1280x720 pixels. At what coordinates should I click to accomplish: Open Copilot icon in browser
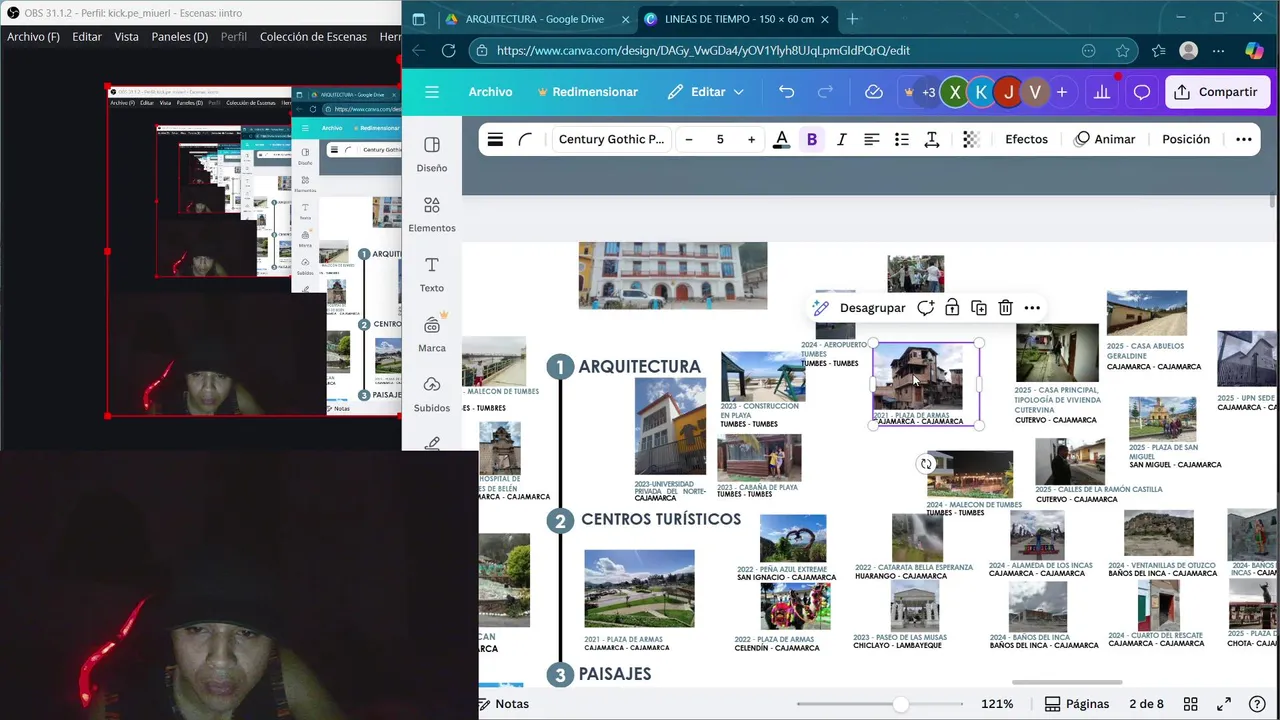[x=1254, y=51]
